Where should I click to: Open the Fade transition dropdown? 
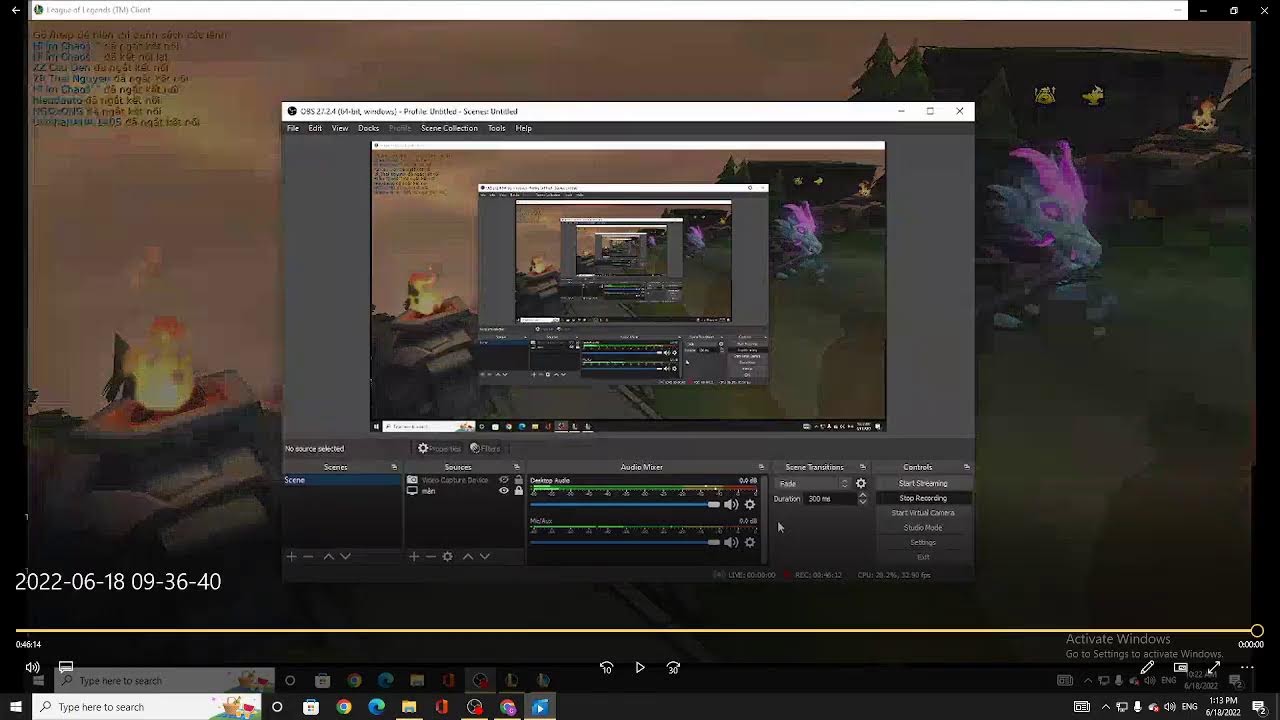pyautogui.click(x=813, y=483)
